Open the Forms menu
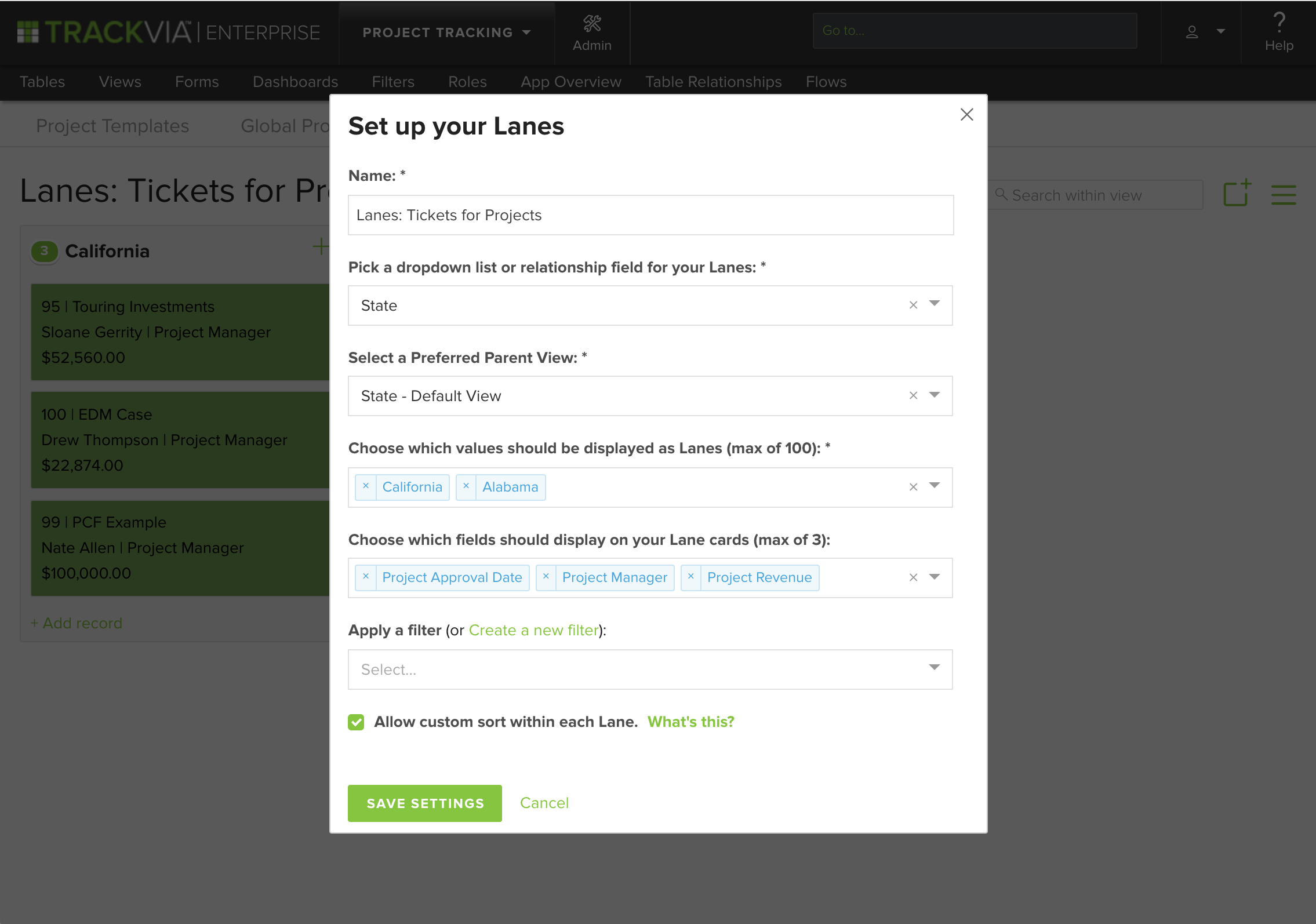 coord(197,82)
